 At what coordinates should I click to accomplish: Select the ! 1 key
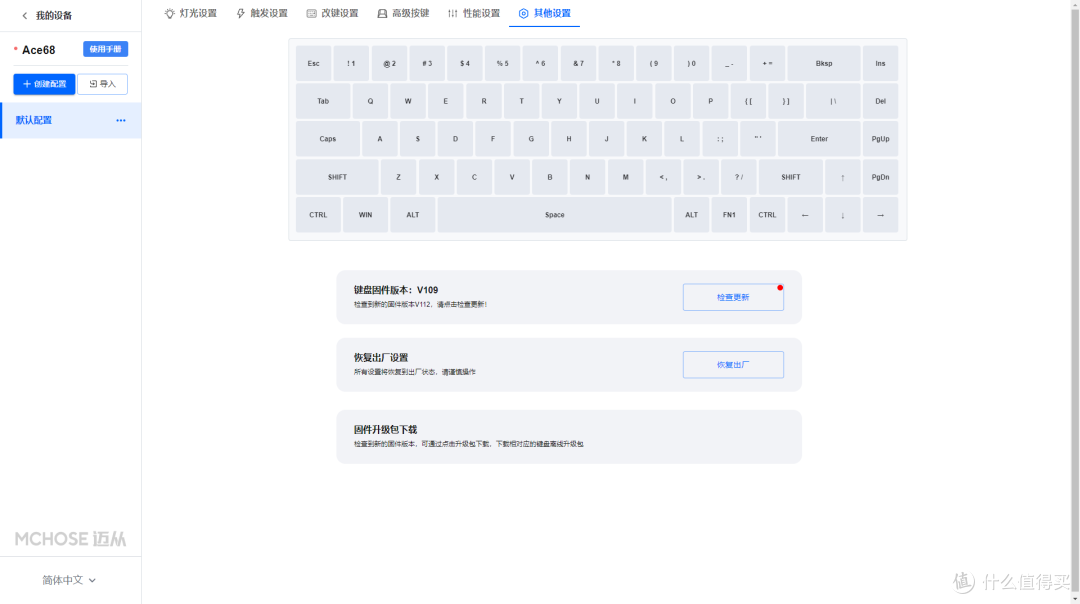pos(351,63)
